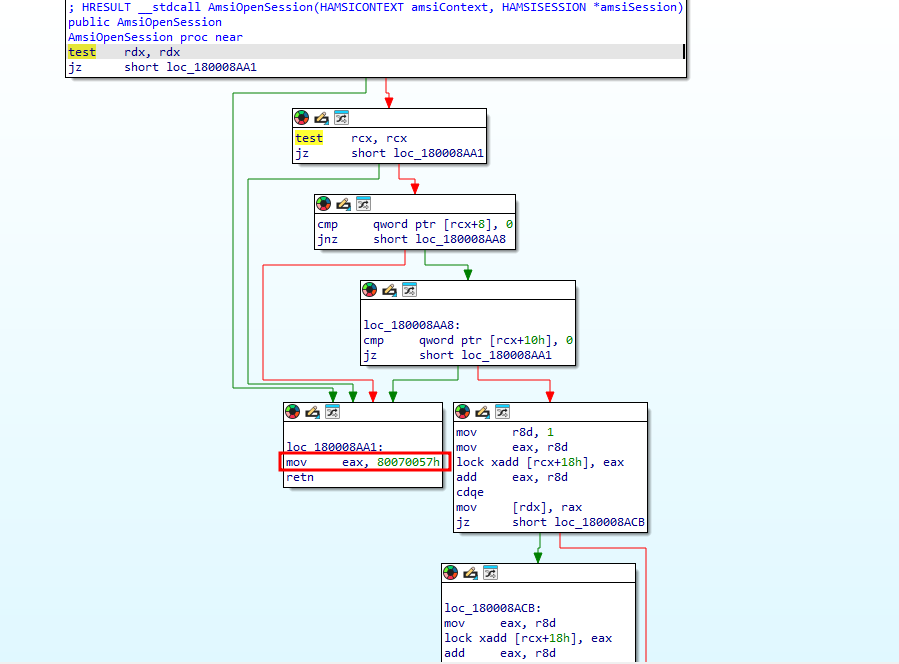
Task: Click the color icon on the loc_180008AA8 node
Action: [x=370, y=290]
